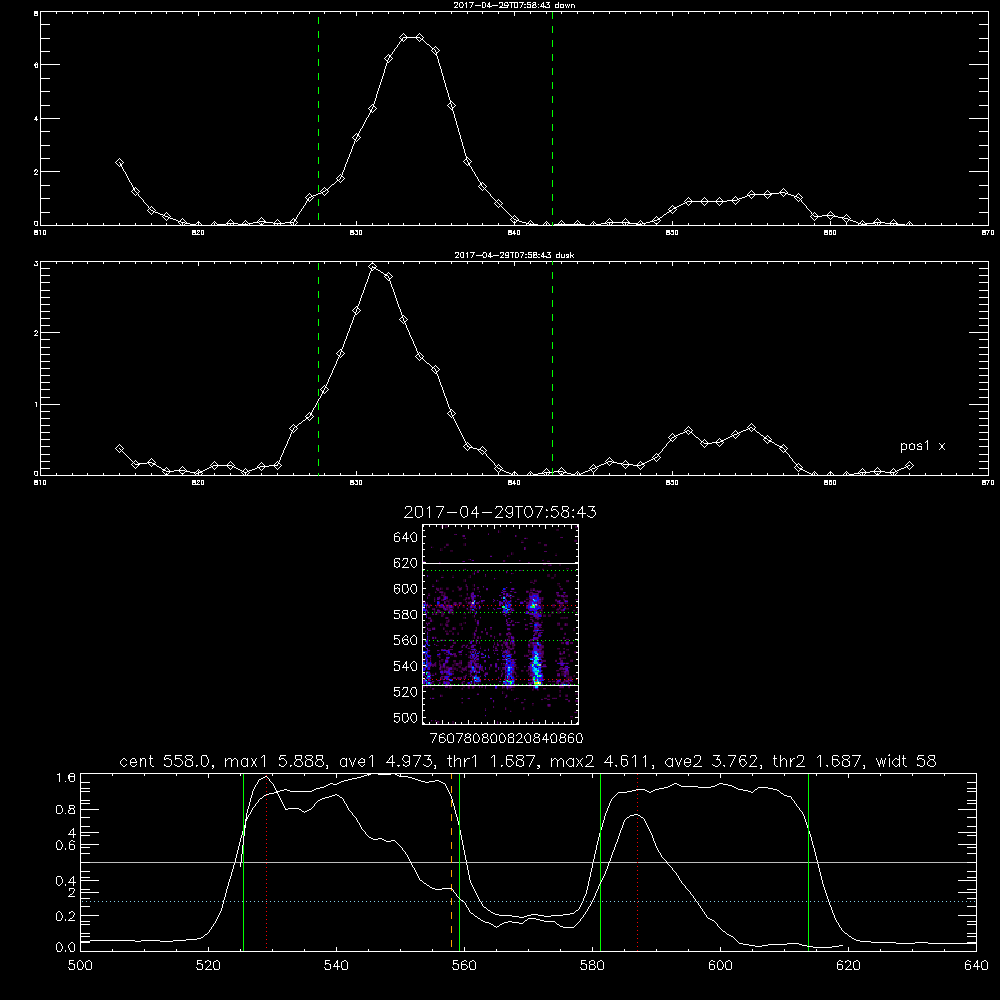Click green vertical line near 525 in bottom plot
The image size is (1000, 1000).
coord(243,861)
